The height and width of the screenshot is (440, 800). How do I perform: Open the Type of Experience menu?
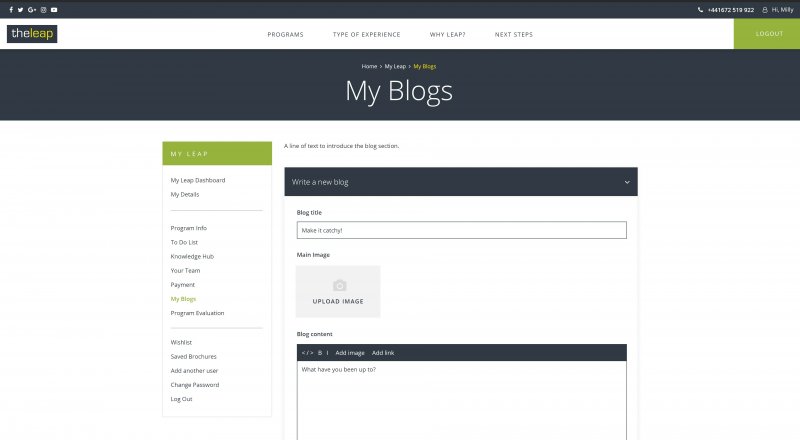tap(366, 34)
